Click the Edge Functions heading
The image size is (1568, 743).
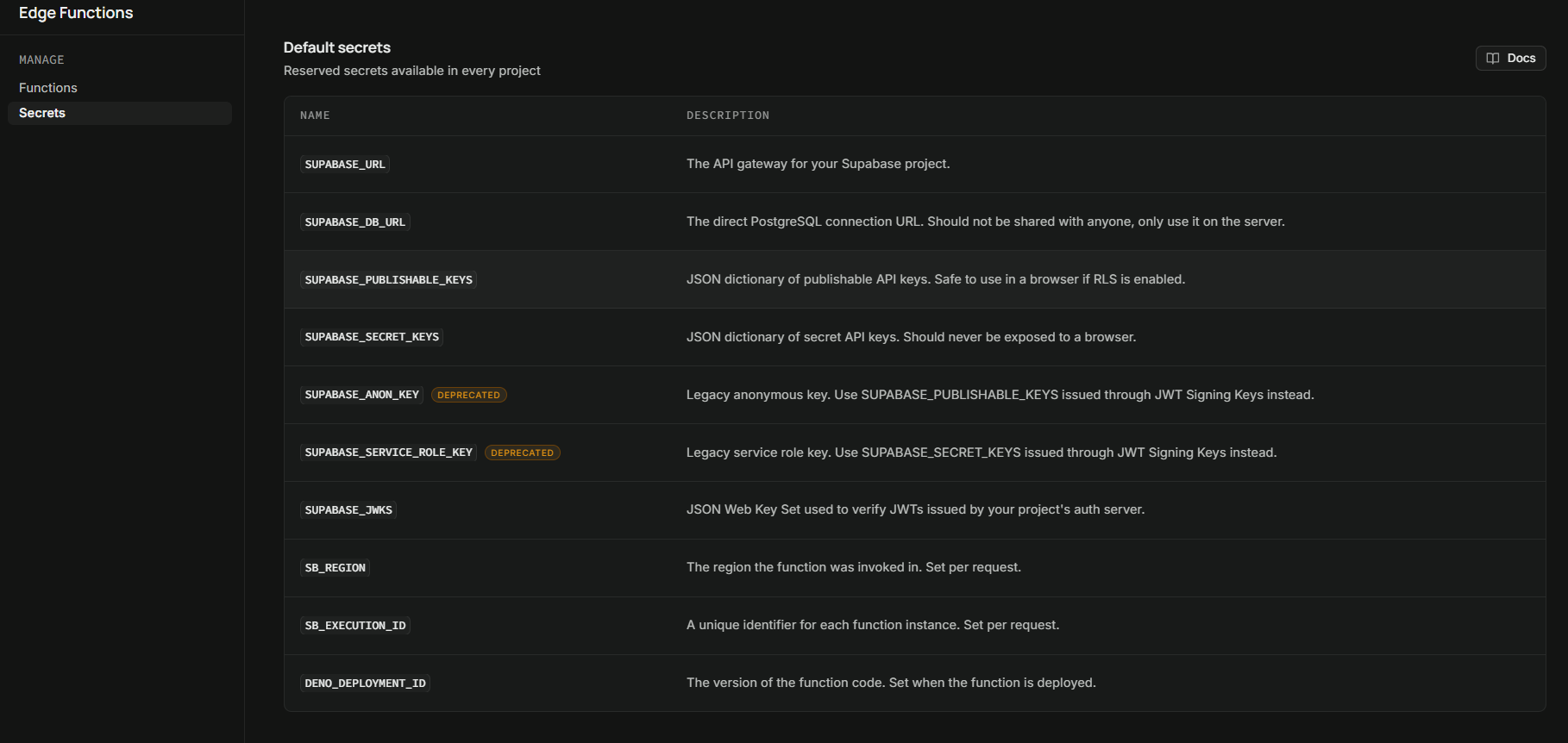coord(76,13)
